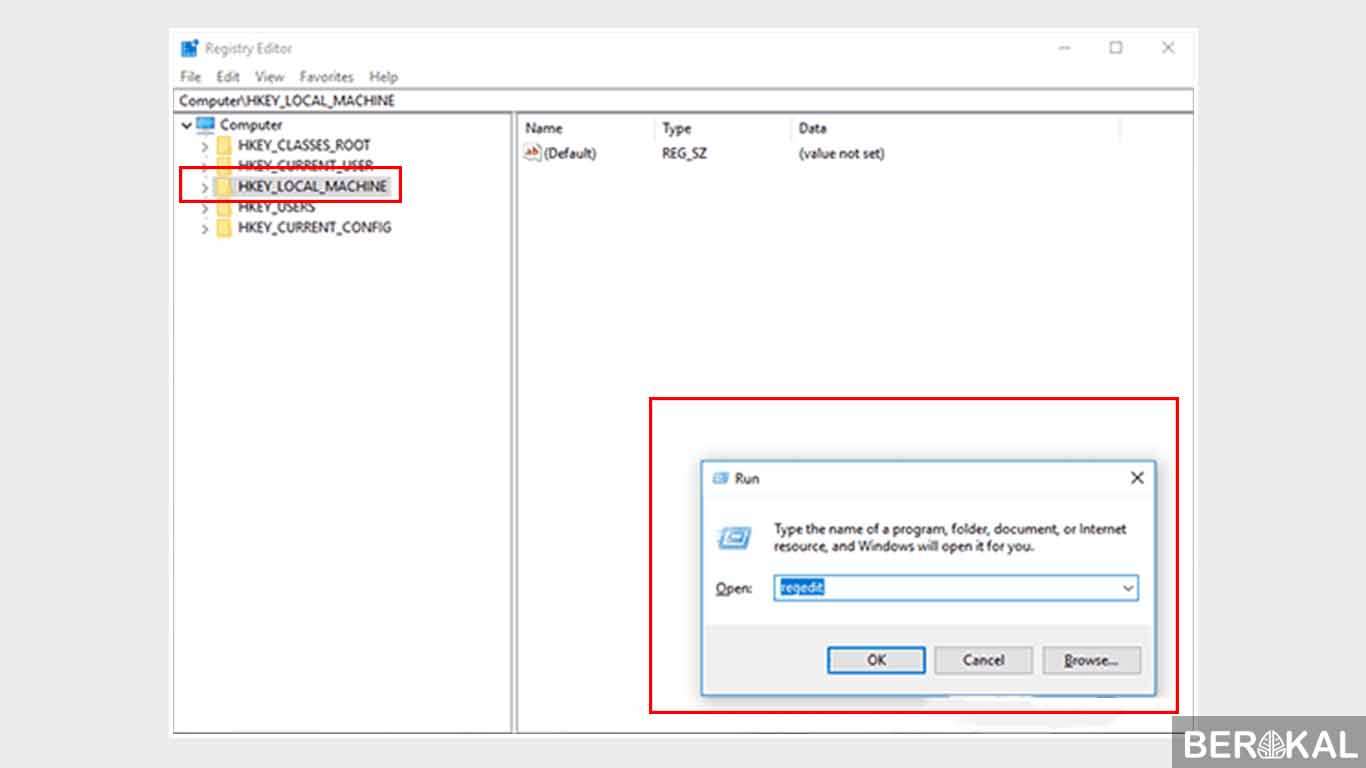The height and width of the screenshot is (768, 1366).
Task: Click the Registry Editor title bar icon
Action: pos(189,48)
